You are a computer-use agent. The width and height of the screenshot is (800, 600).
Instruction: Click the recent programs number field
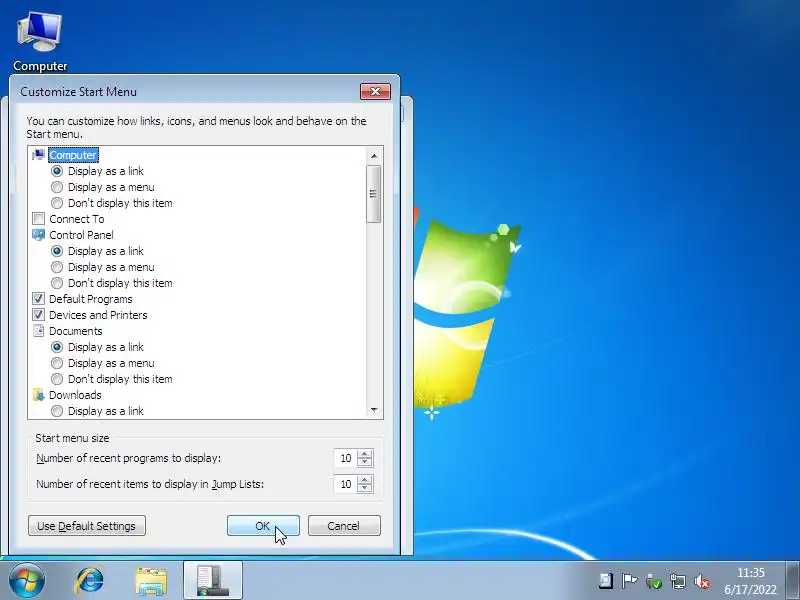click(345, 458)
